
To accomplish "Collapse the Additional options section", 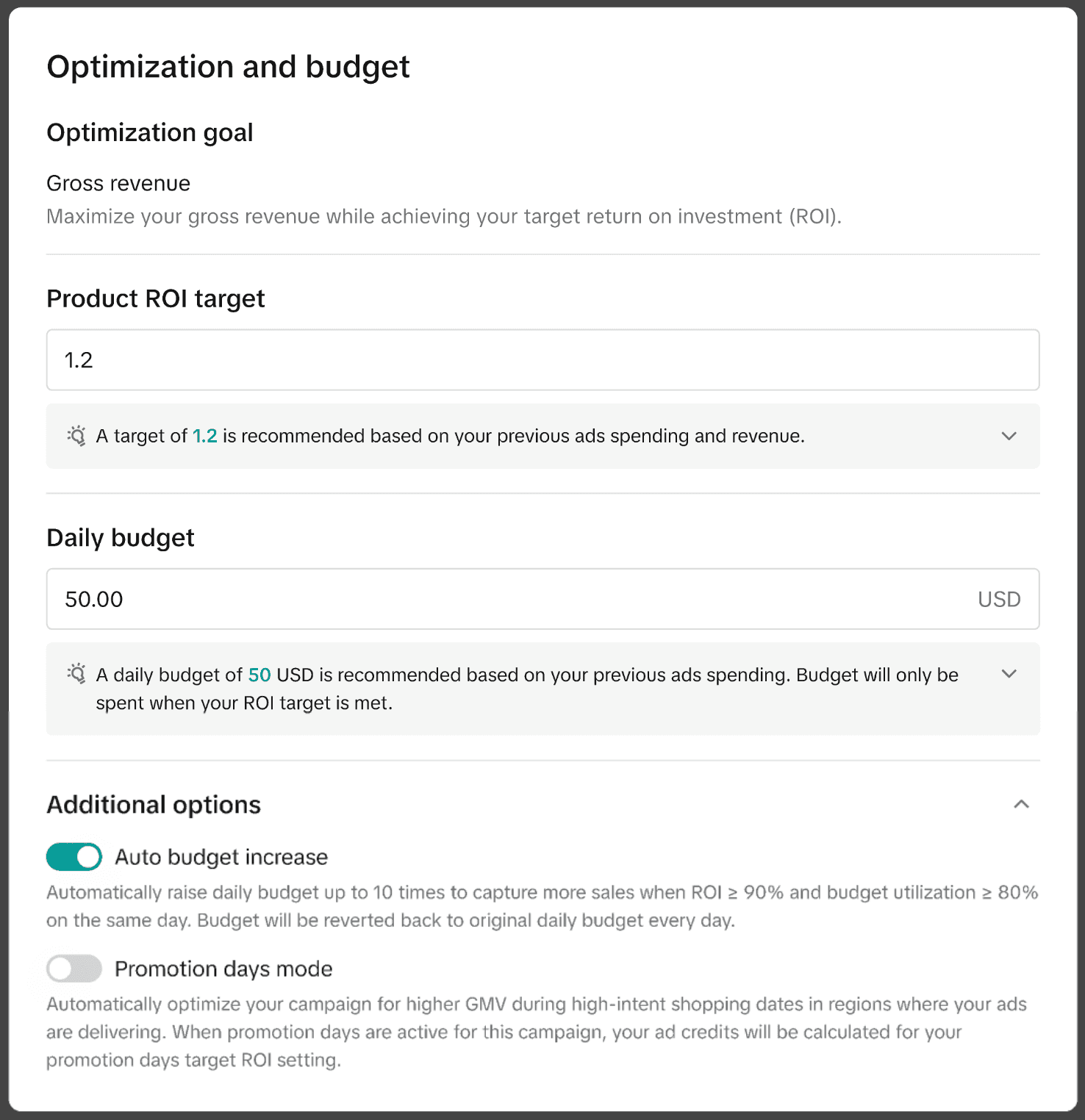I will (x=1020, y=805).
